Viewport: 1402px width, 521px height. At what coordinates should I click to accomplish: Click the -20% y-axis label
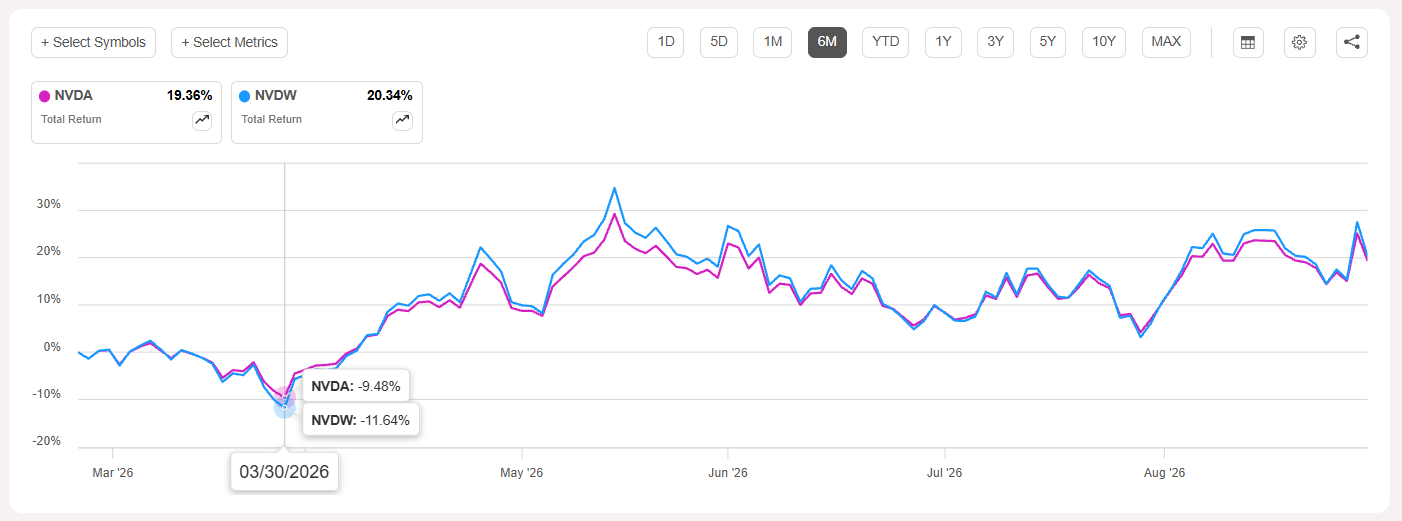tap(47, 441)
